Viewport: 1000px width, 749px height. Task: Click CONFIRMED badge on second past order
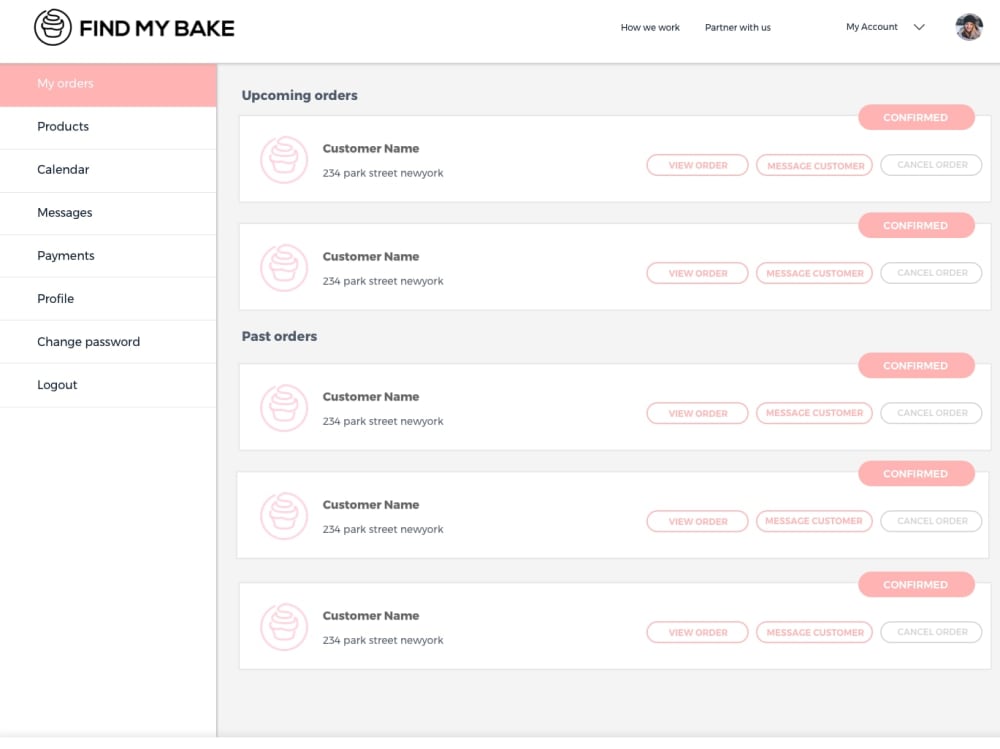coord(916,473)
